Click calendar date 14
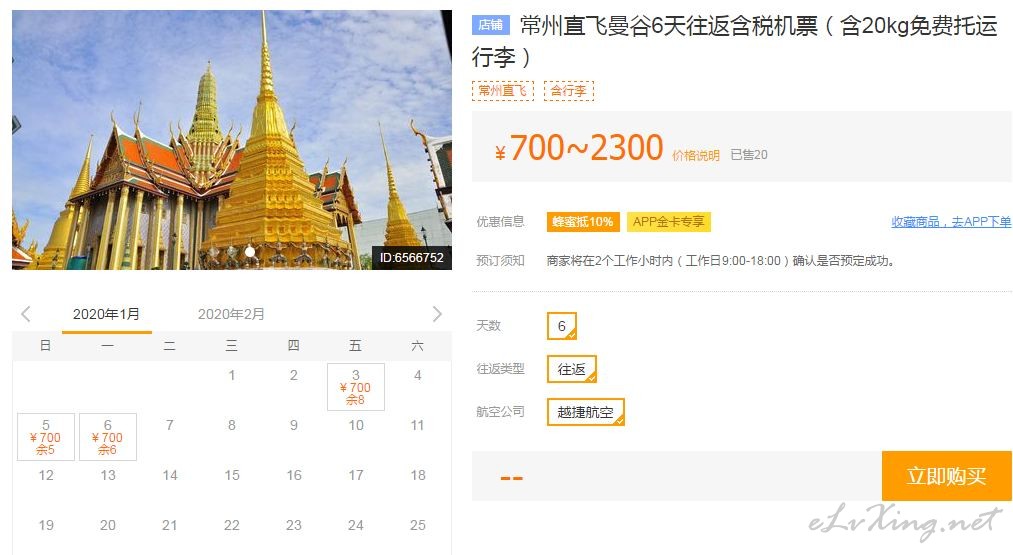 [170, 475]
